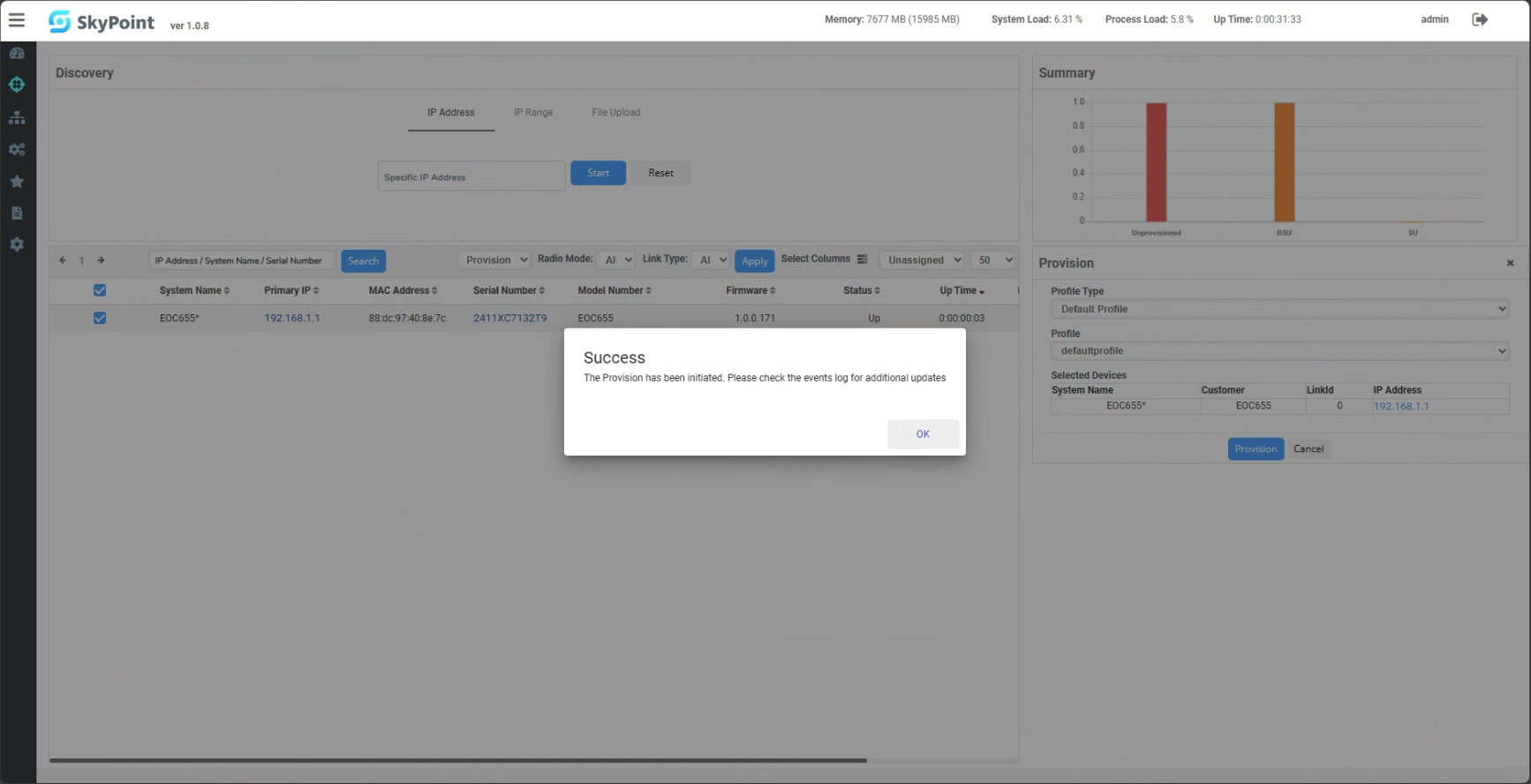Open the hamburger navigation menu
The image size is (1531, 784).
coord(17,19)
